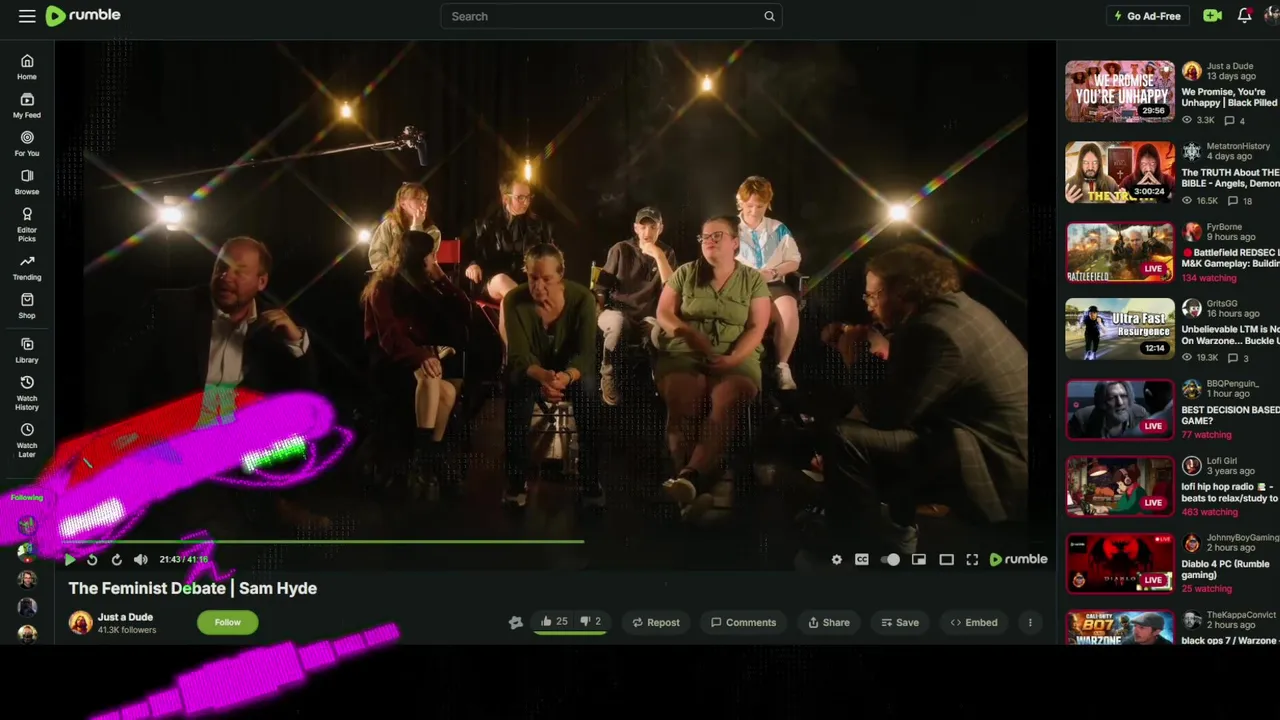This screenshot has height=720, width=1280.
Task: Click the TheKappaConvict channel name
Action: [x=1241, y=615]
